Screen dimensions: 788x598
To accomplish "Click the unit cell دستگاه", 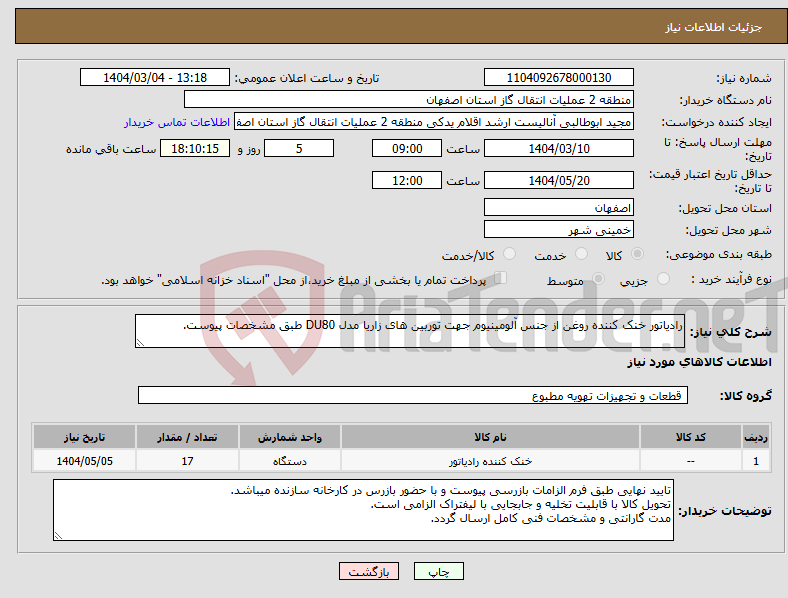I will tap(290, 461).
